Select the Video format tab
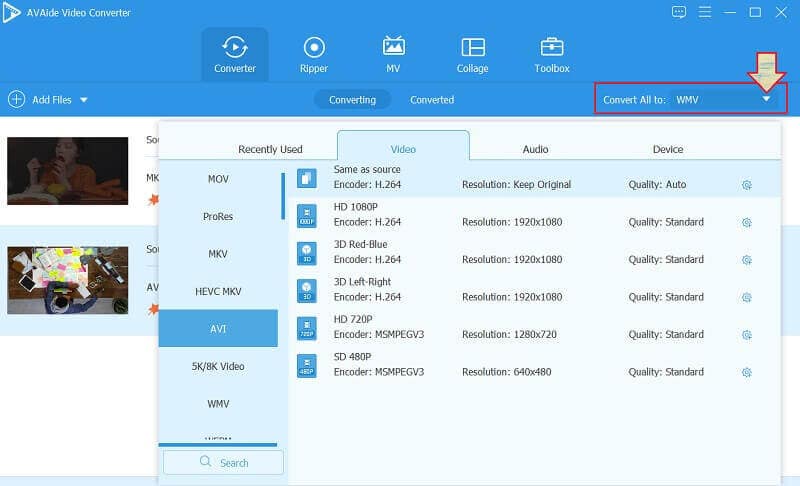This screenshot has width=800, height=486. pyautogui.click(x=403, y=148)
